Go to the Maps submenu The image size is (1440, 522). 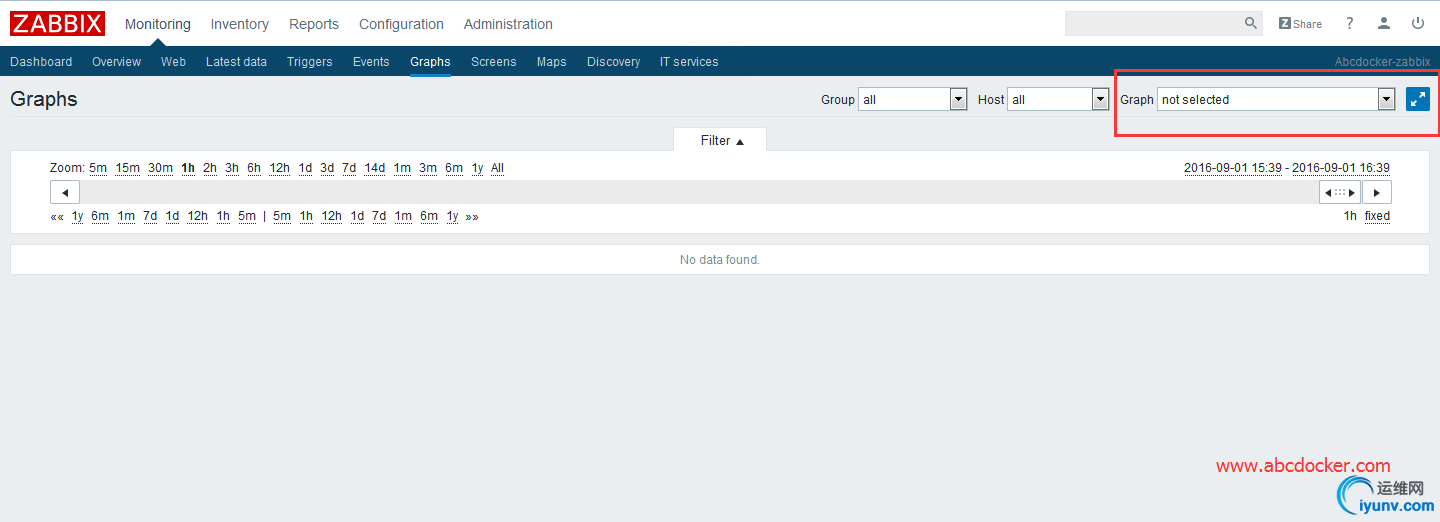tap(551, 62)
